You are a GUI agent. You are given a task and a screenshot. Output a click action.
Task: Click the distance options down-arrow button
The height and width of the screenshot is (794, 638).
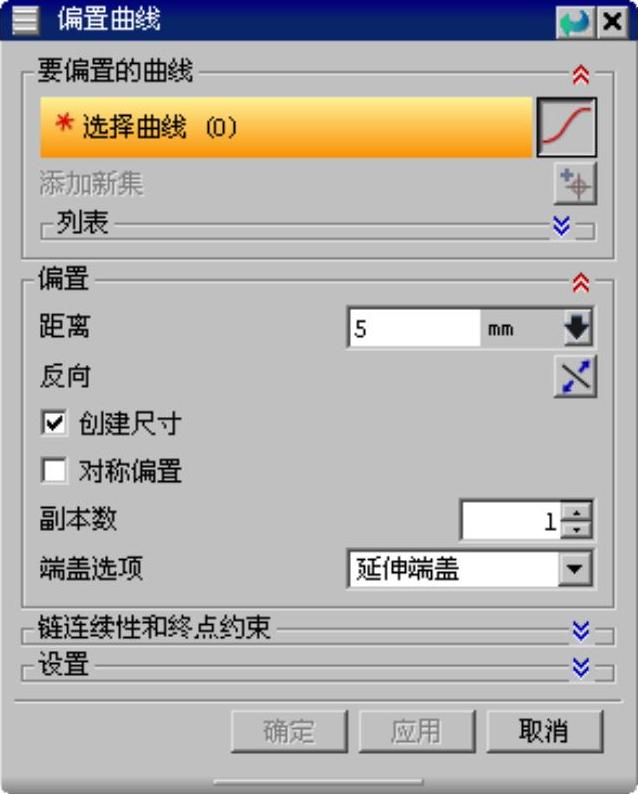pyautogui.click(x=578, y=328)
